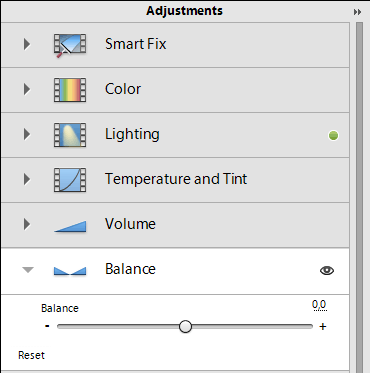
Task: Select the Smart Fix label
Action: pos(136,44)
